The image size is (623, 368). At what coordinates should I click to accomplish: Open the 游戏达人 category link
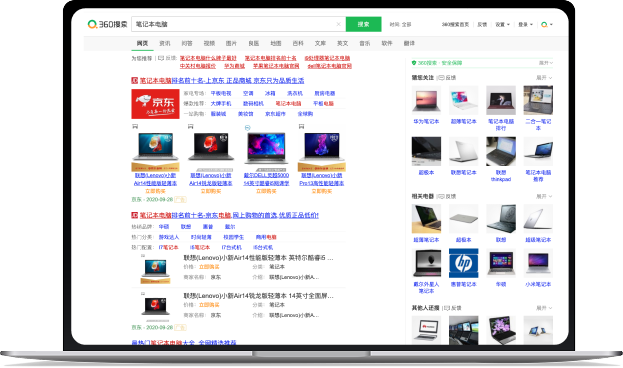click(169, 237)
